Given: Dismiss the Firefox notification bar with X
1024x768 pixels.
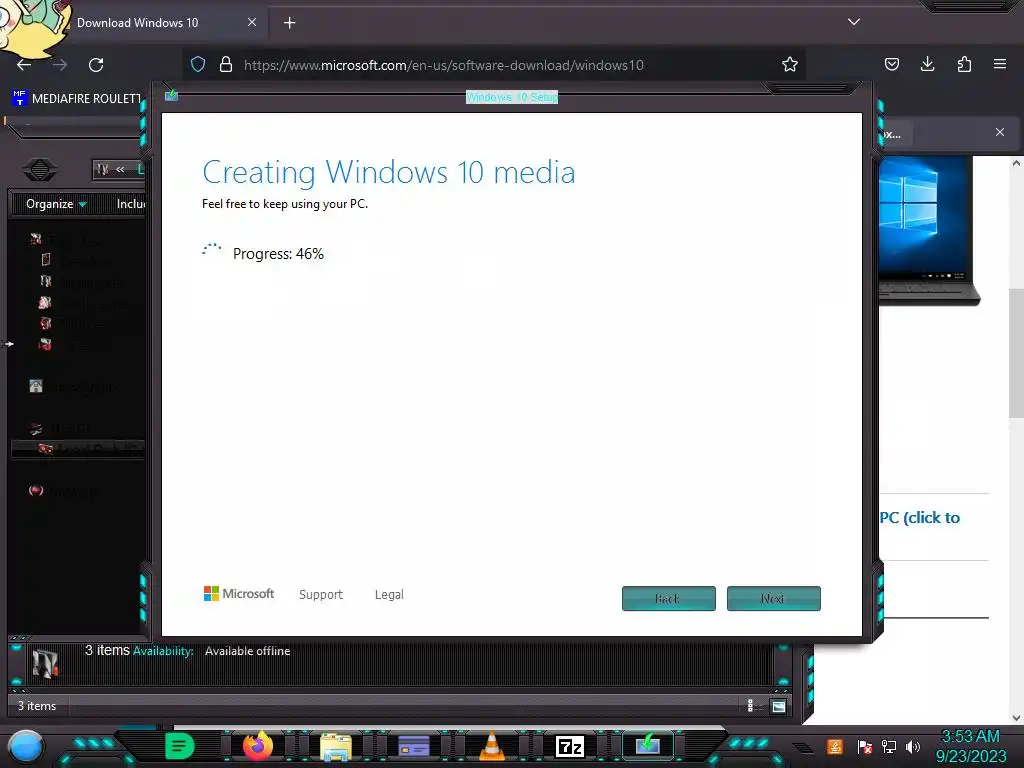Looking at the screenshot, I should click(1000, 132).
